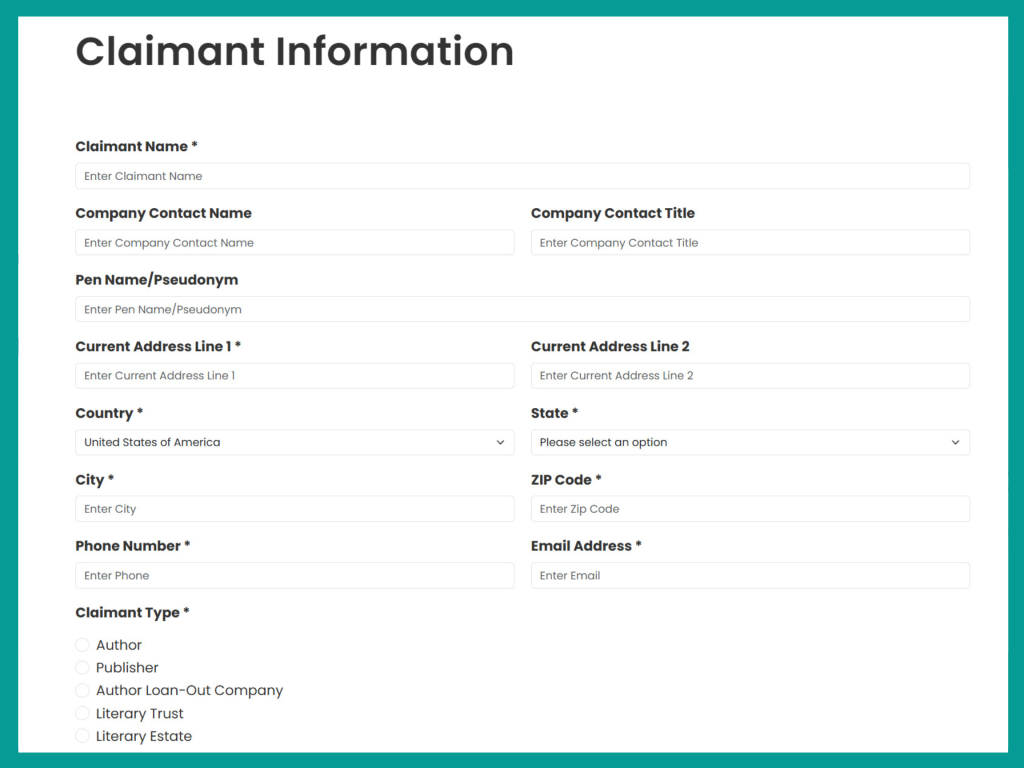Click the Claimant Information heading
Screen dimensions: 1024x768
pyautogui.click(x=294, y=51)
